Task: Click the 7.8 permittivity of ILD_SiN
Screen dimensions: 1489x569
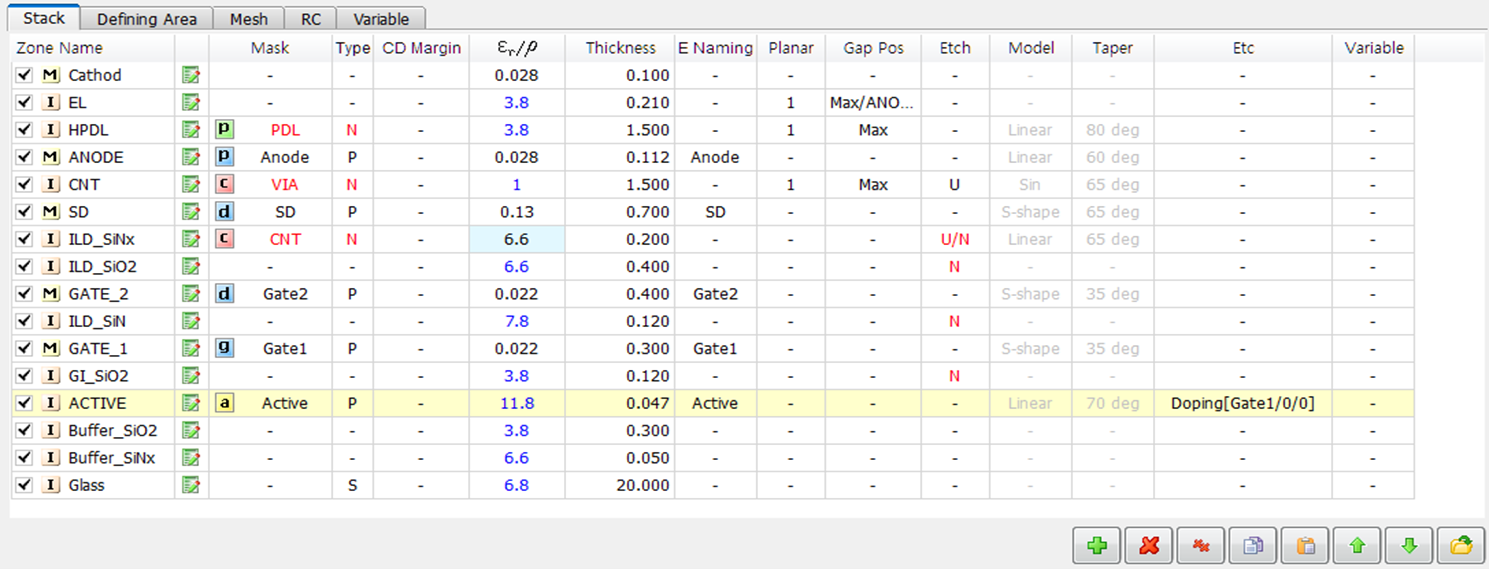Action: click(x=517, y=321)
